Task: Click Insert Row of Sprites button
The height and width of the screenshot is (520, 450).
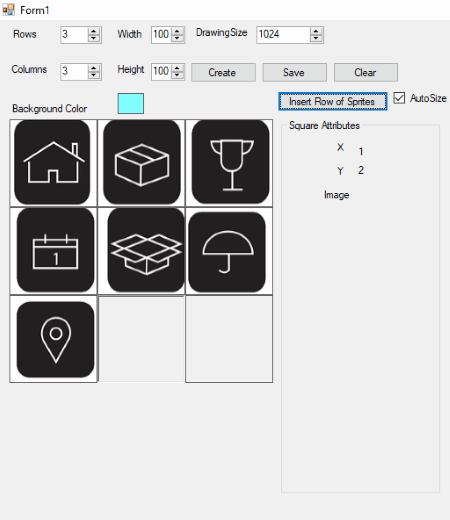Action: [333, 101]
